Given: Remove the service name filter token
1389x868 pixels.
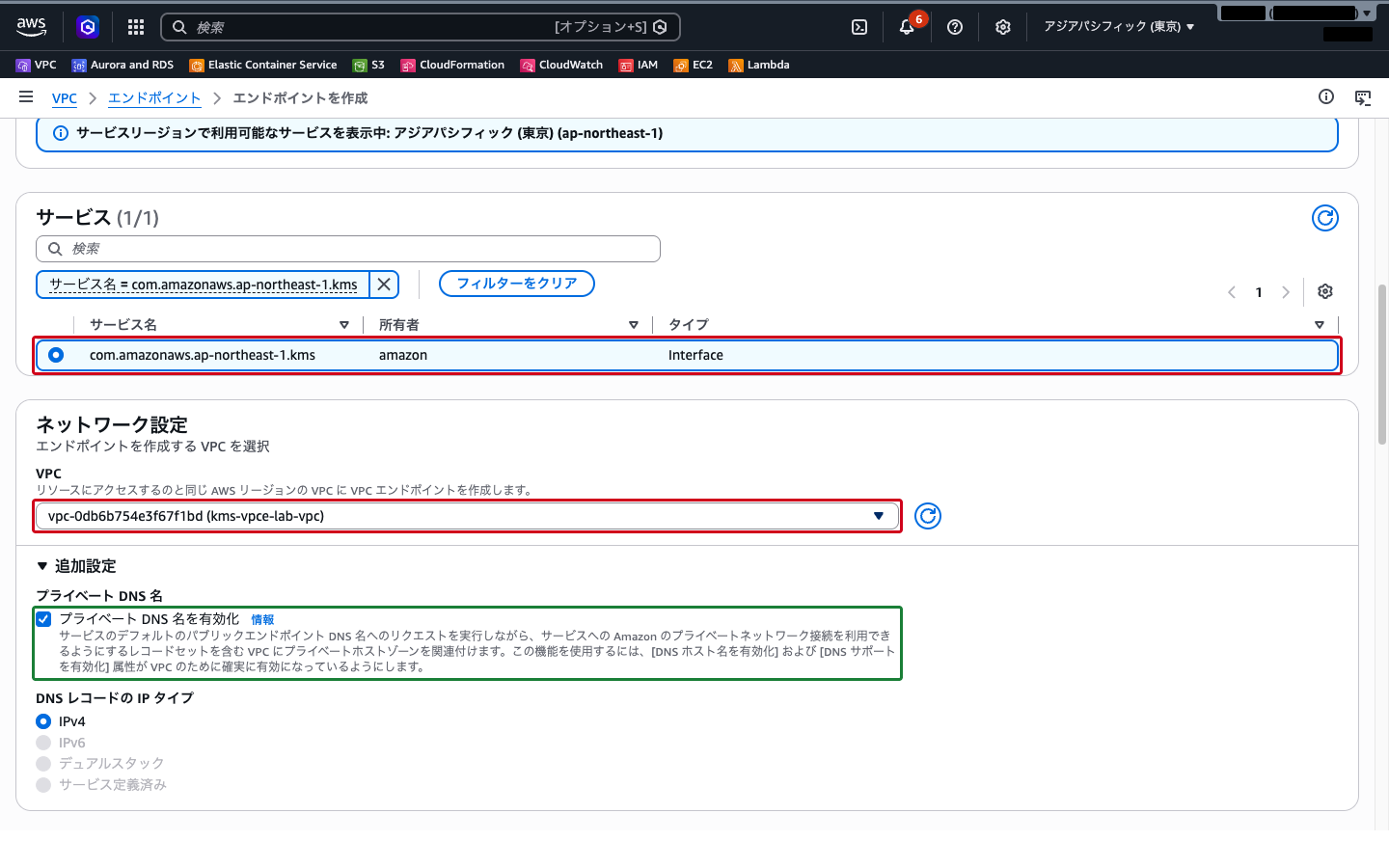Looking at the screenshot, I should tap(384, 285).
